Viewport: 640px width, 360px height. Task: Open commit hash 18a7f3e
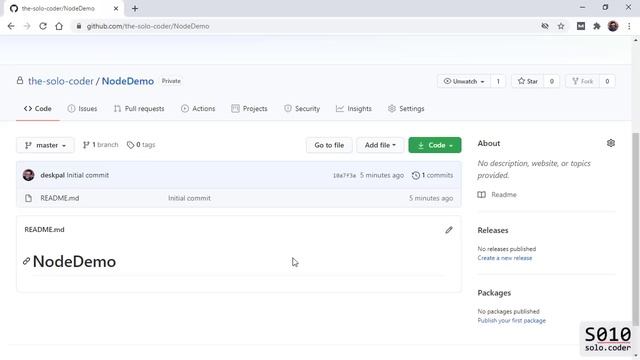[x=344, y=176]
